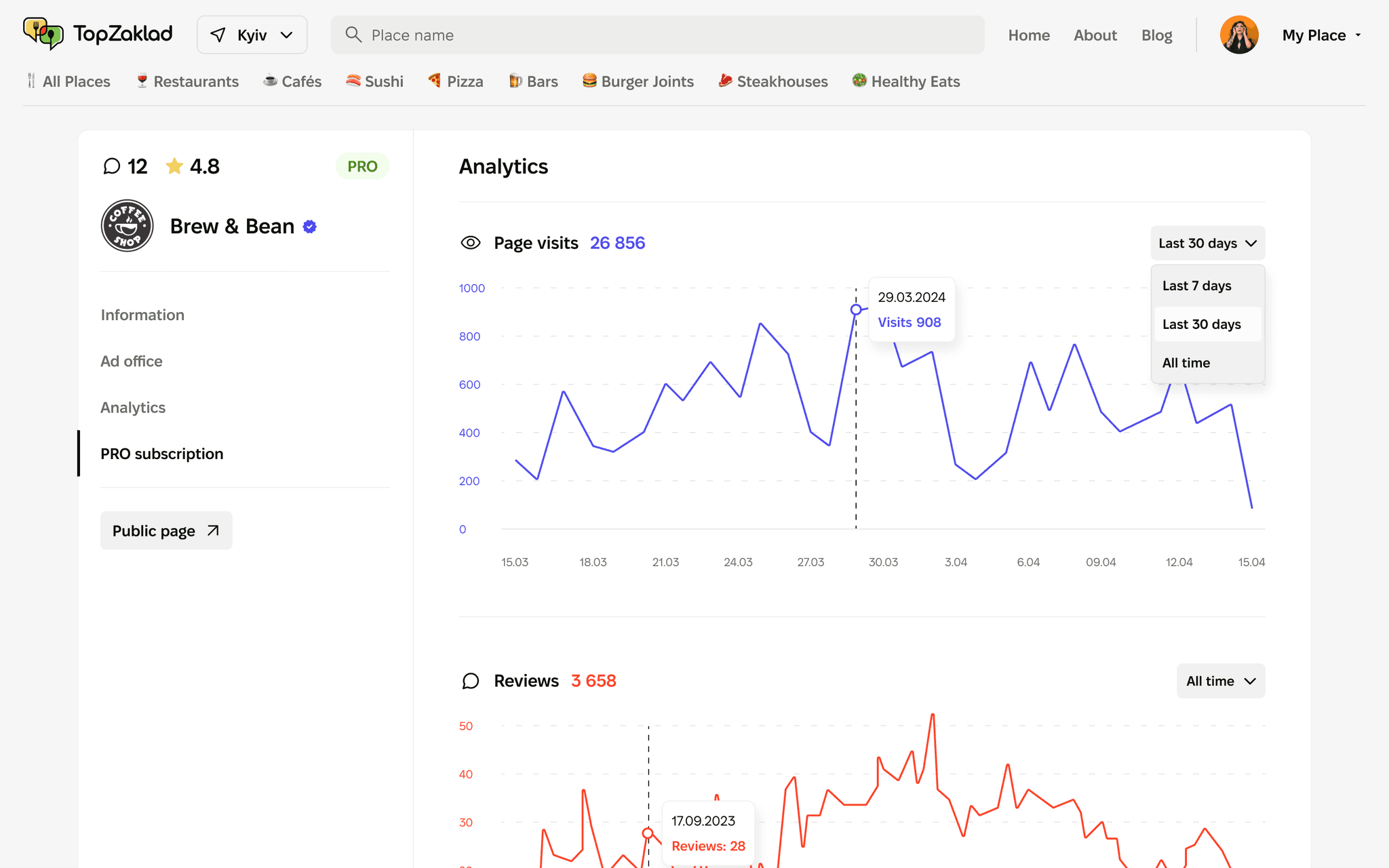Click the user profile avatar
Image resolution: width=1389 pixels, height=868 pixels.
click(x=1238, y=35)
